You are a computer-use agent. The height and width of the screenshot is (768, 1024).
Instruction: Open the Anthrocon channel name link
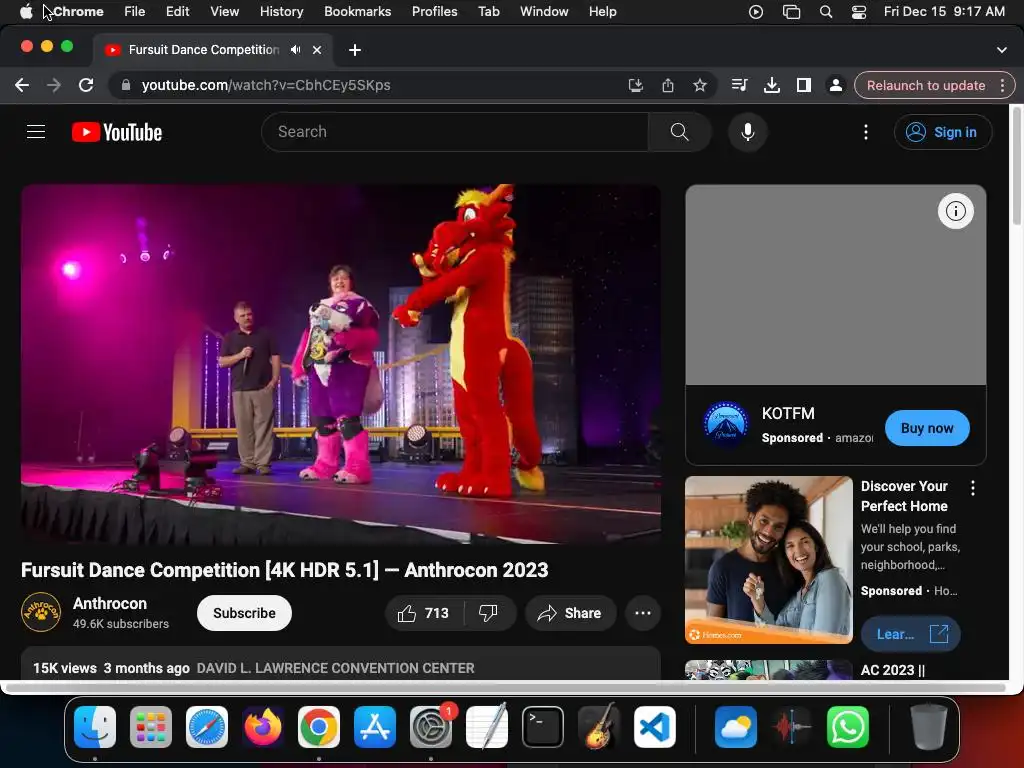point(110,603)
